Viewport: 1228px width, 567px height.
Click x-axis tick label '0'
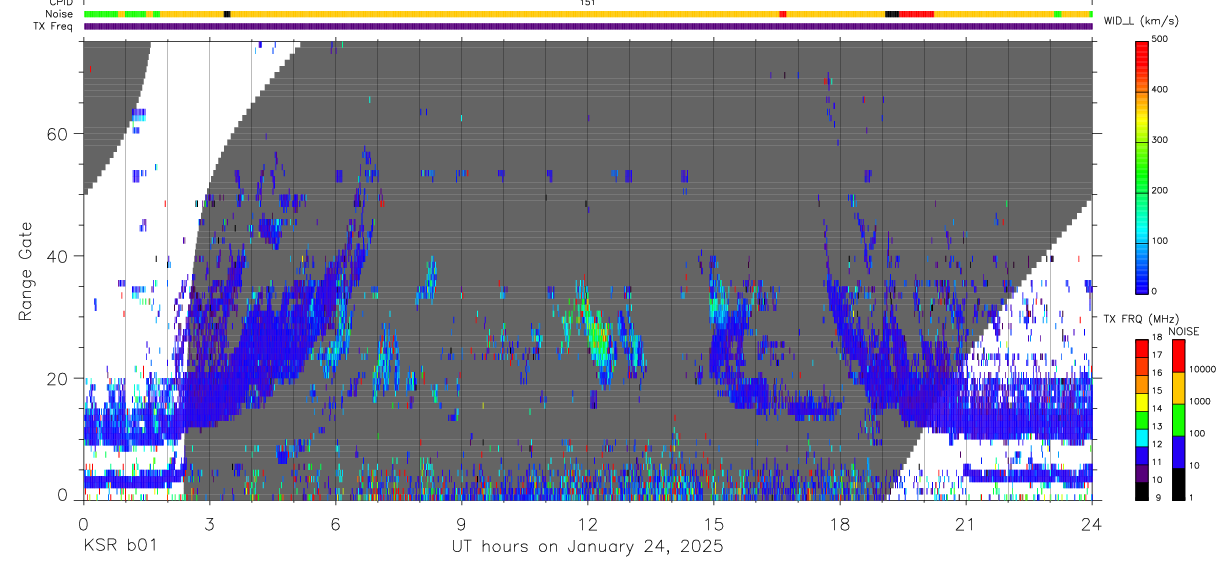(x=83, y=525)
